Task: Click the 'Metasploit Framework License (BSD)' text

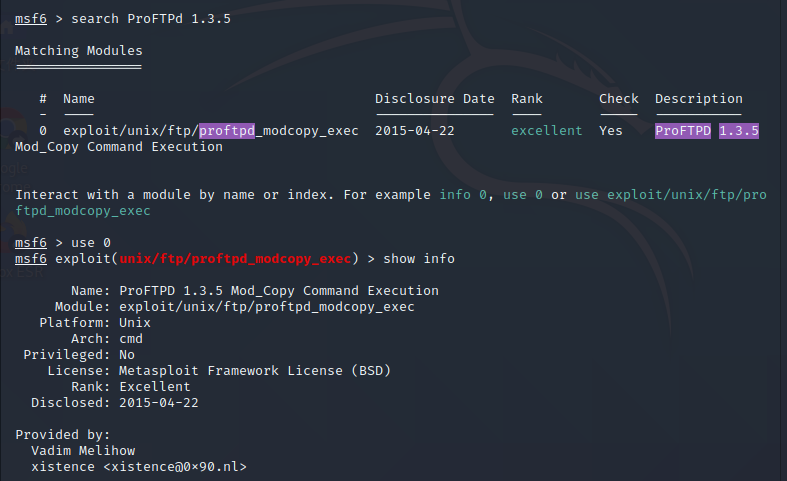Action: [254, 371]
